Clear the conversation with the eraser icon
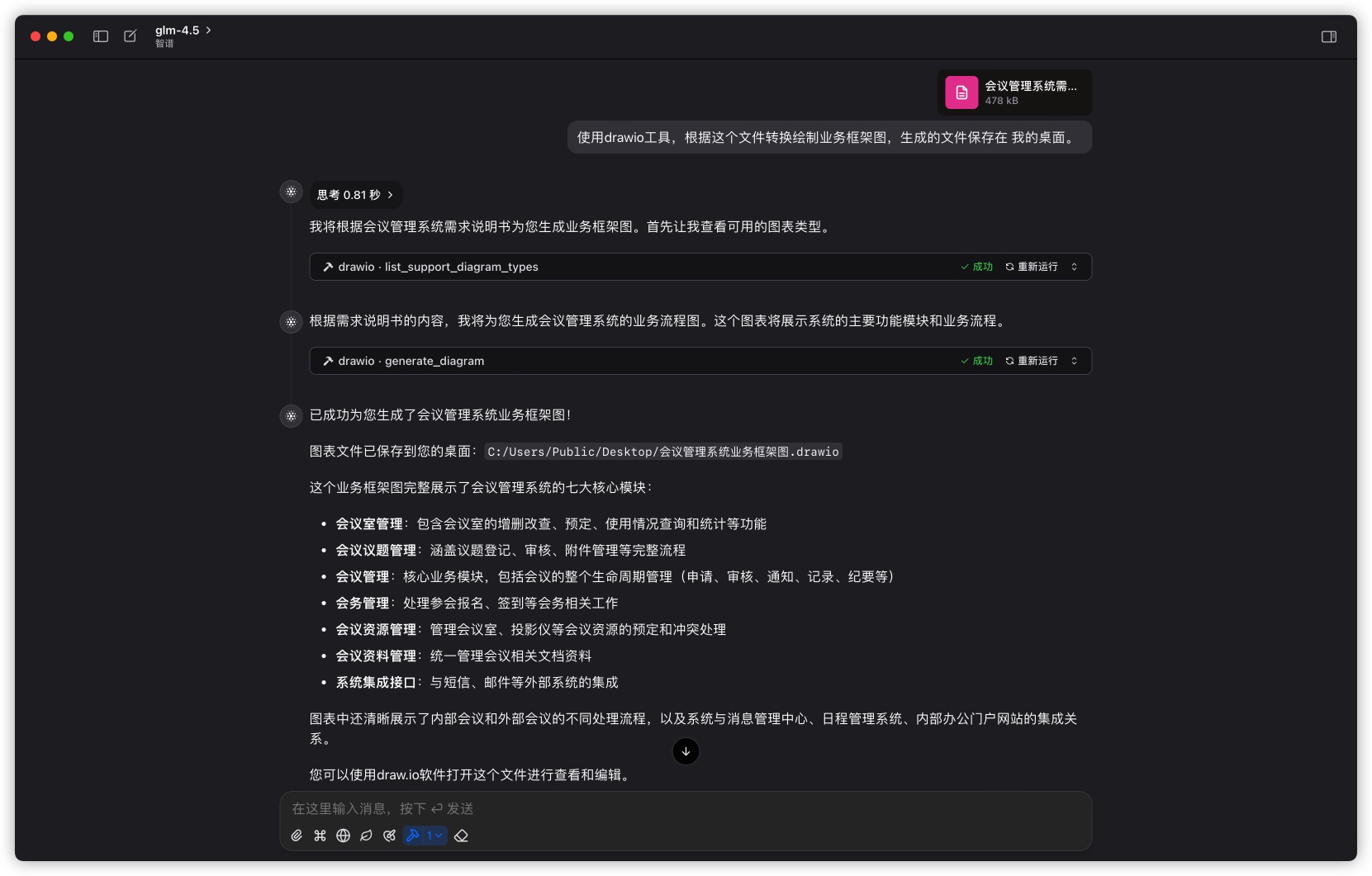1372x876 pixels. click(463, 836)
